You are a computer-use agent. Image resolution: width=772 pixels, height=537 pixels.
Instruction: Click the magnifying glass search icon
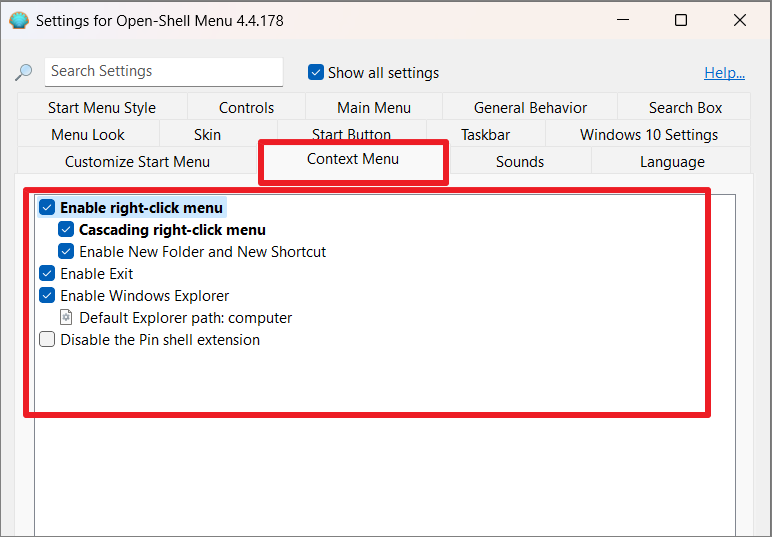pyautogui.click(x=23, y=72)
